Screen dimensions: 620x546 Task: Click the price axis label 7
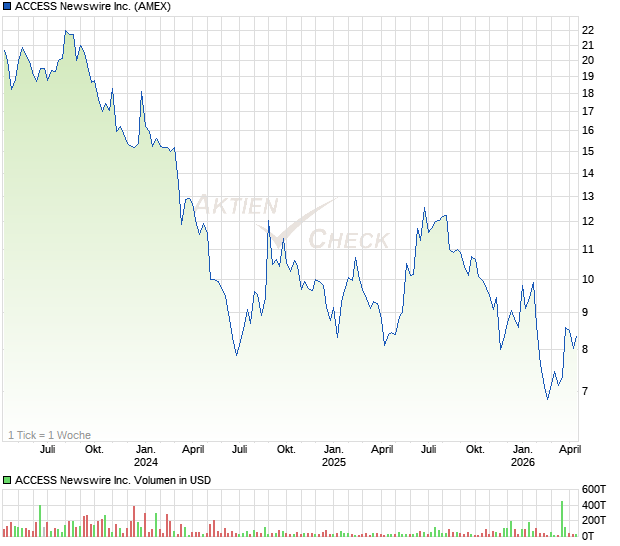585,391
